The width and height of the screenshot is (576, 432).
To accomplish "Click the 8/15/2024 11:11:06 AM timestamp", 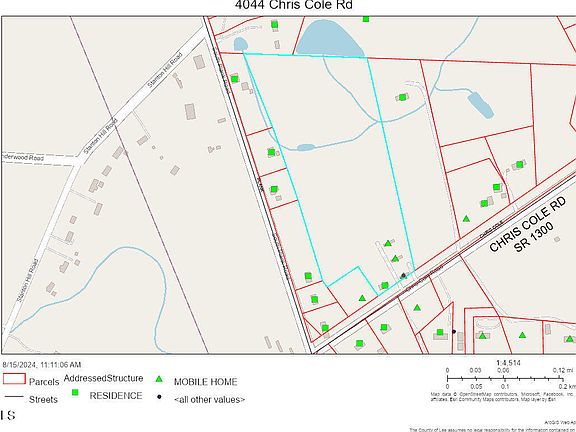I will point(42,365).
